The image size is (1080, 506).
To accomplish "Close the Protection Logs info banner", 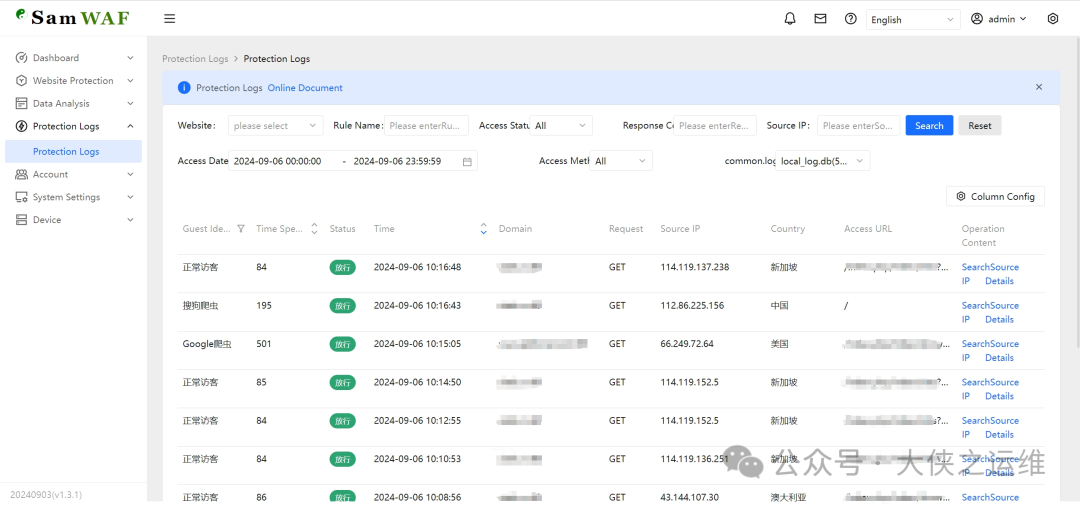I will (x=1038, y=87).
